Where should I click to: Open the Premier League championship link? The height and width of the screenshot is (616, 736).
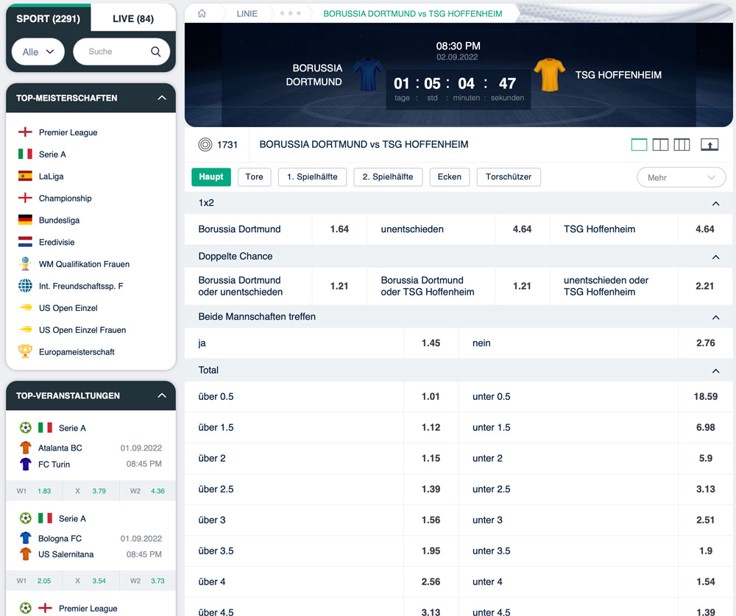click(x=68, y=132)
